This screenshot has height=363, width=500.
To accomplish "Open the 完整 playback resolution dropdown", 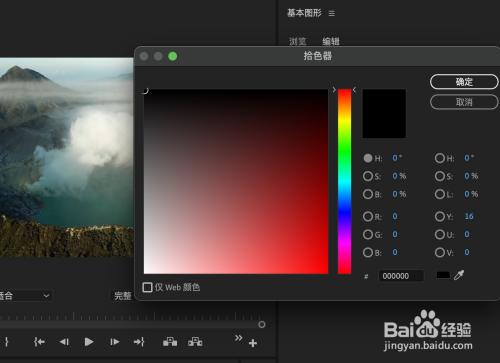I will [123, 296].
